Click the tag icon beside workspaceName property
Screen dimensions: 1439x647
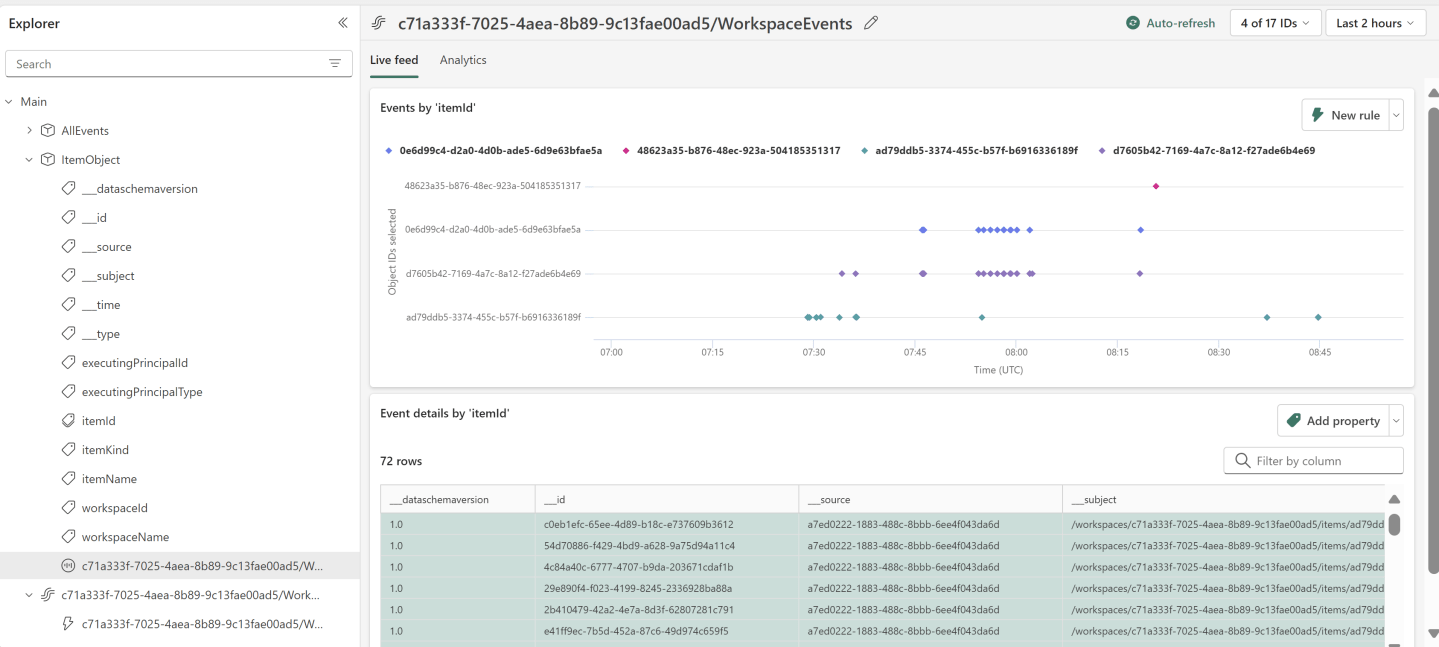pos(67,536)
